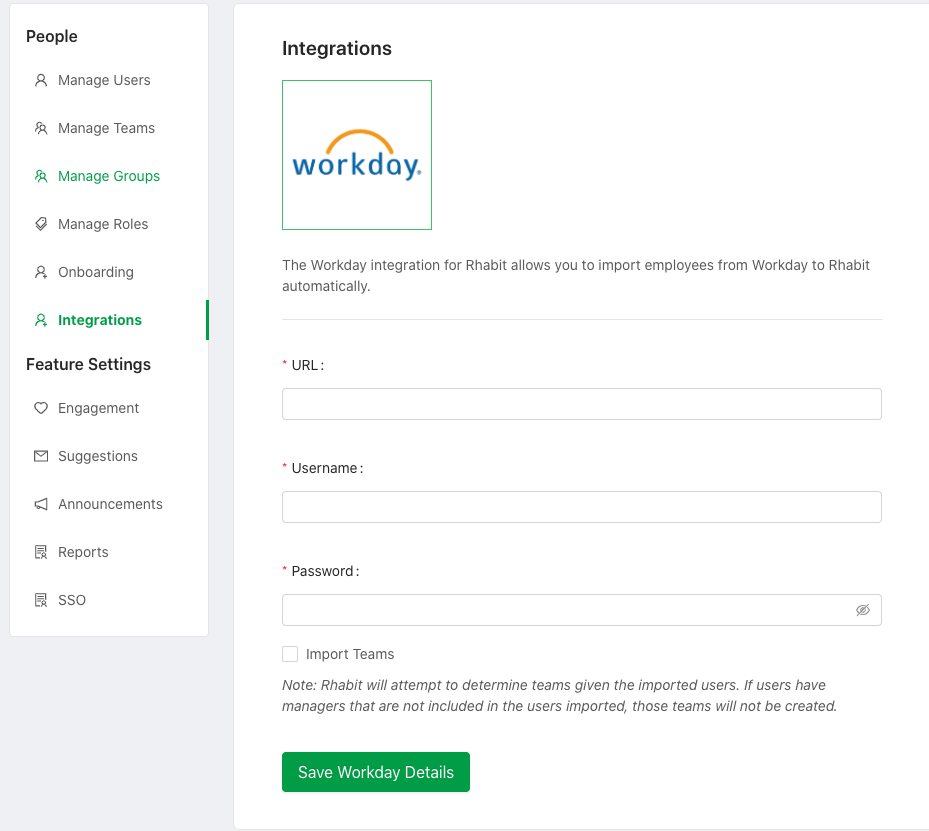Click the Announcements megaphone icon
929x831 pixels.
(41, 504)
